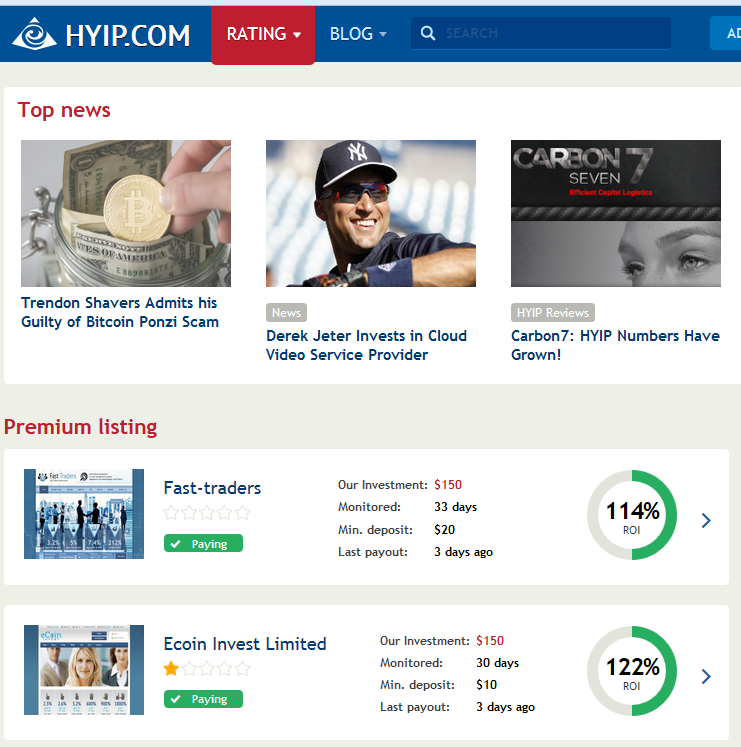Open the Bitcoin jar news thumbnail
The width and height of the screenshot is (741, 747).
tap(126, 213)
